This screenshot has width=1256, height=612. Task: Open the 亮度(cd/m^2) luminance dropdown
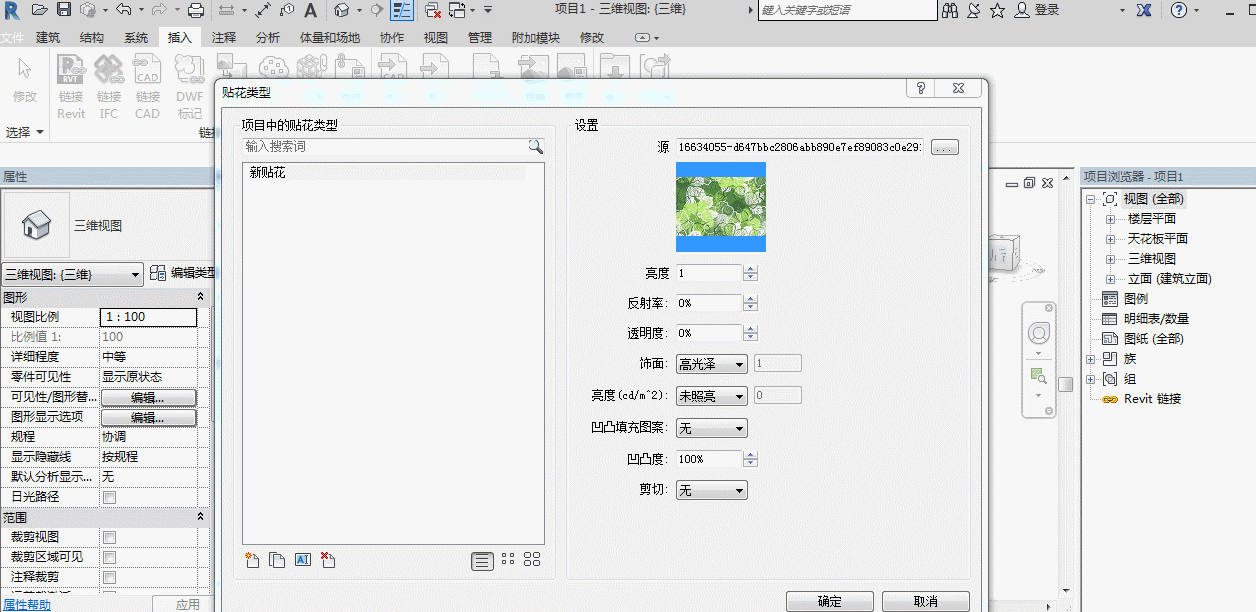pyautogui.click(x=712, y=396)
